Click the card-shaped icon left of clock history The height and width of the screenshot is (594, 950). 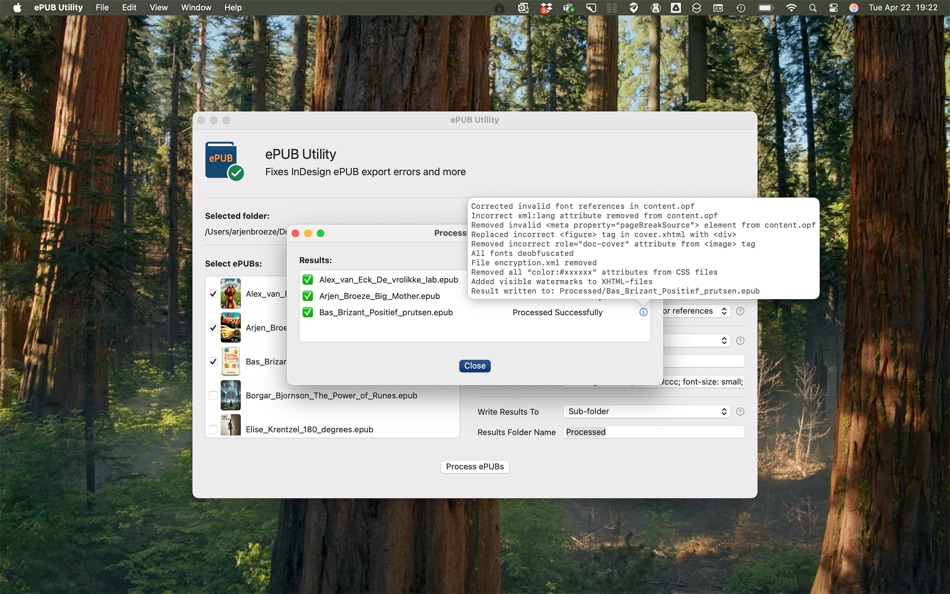[718, 8]
